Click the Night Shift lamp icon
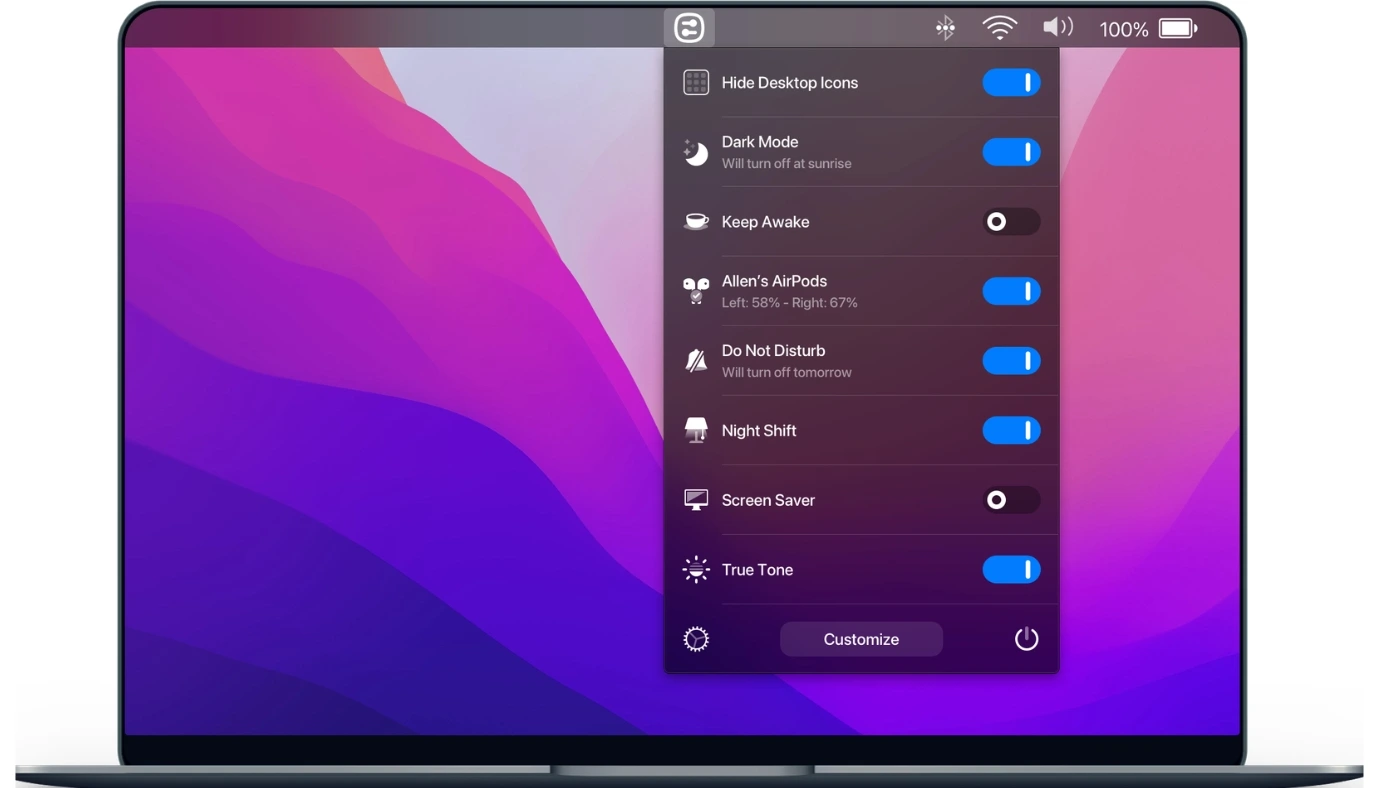This screenshot has width=1400, height=788. 696,430
